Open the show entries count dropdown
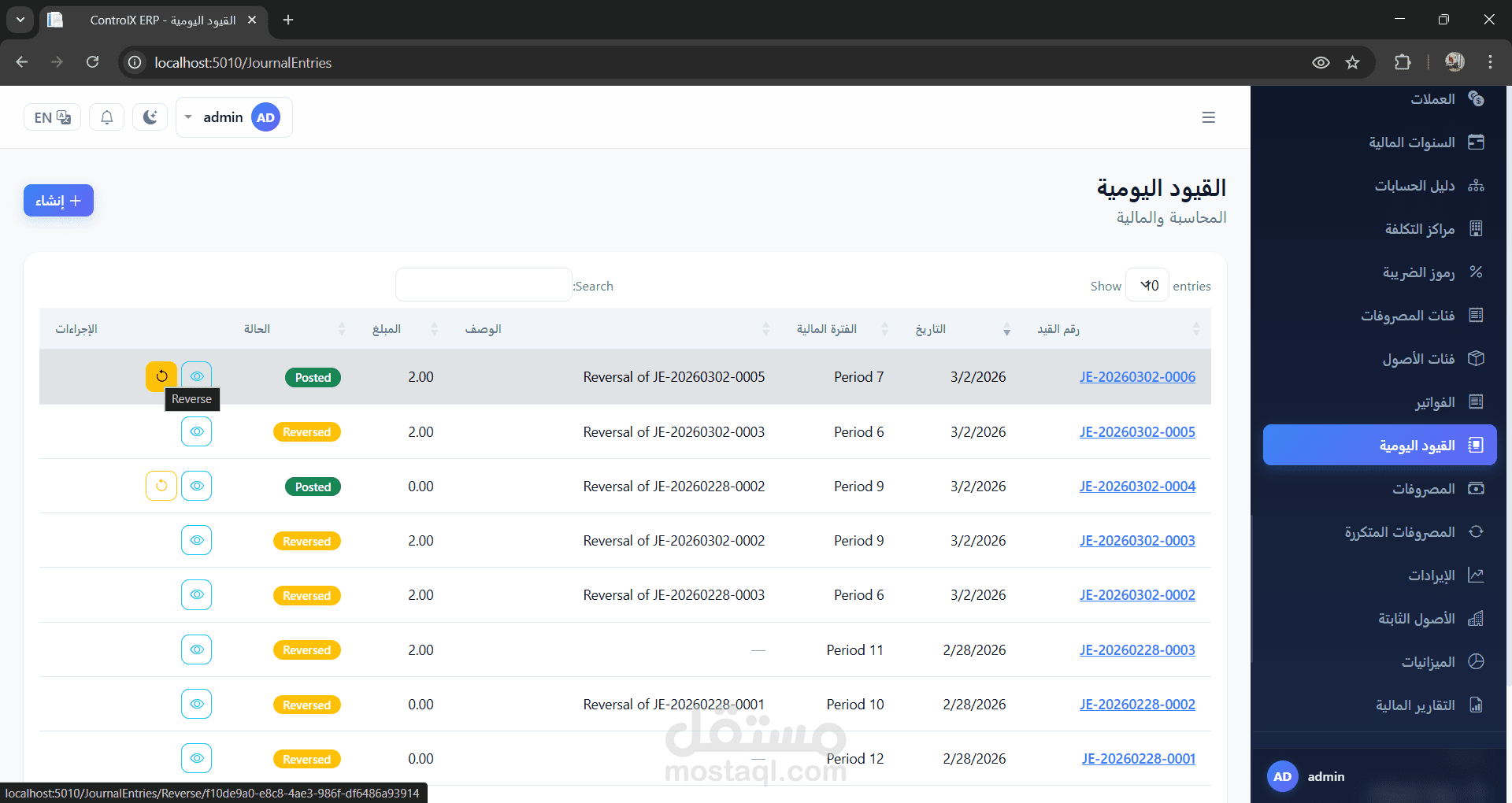1512x803 pixels. tap(1147, 285)
